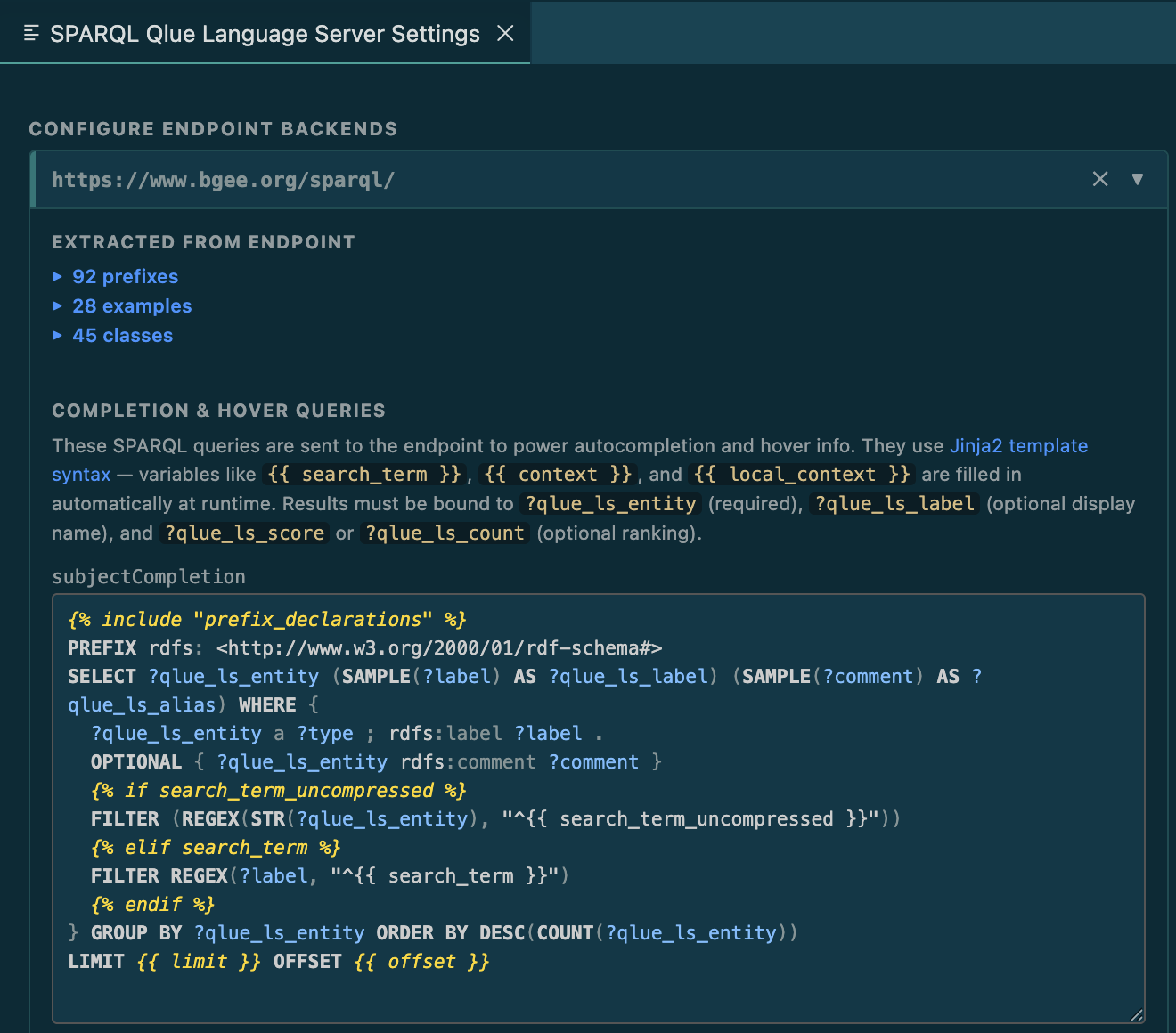Expand the 28 examples list
The height and width of the screenshot is (1033, 1176).
(132, 306)
